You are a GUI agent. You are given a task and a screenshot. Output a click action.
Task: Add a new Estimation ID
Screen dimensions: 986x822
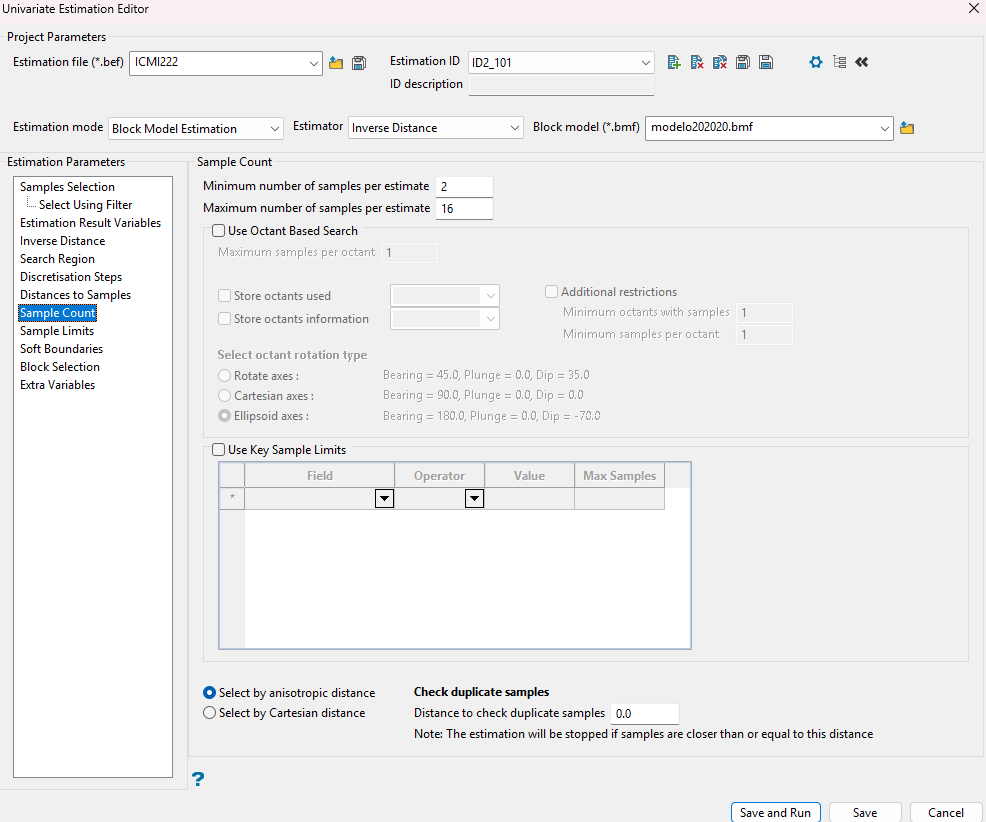(x=673, y=62)
